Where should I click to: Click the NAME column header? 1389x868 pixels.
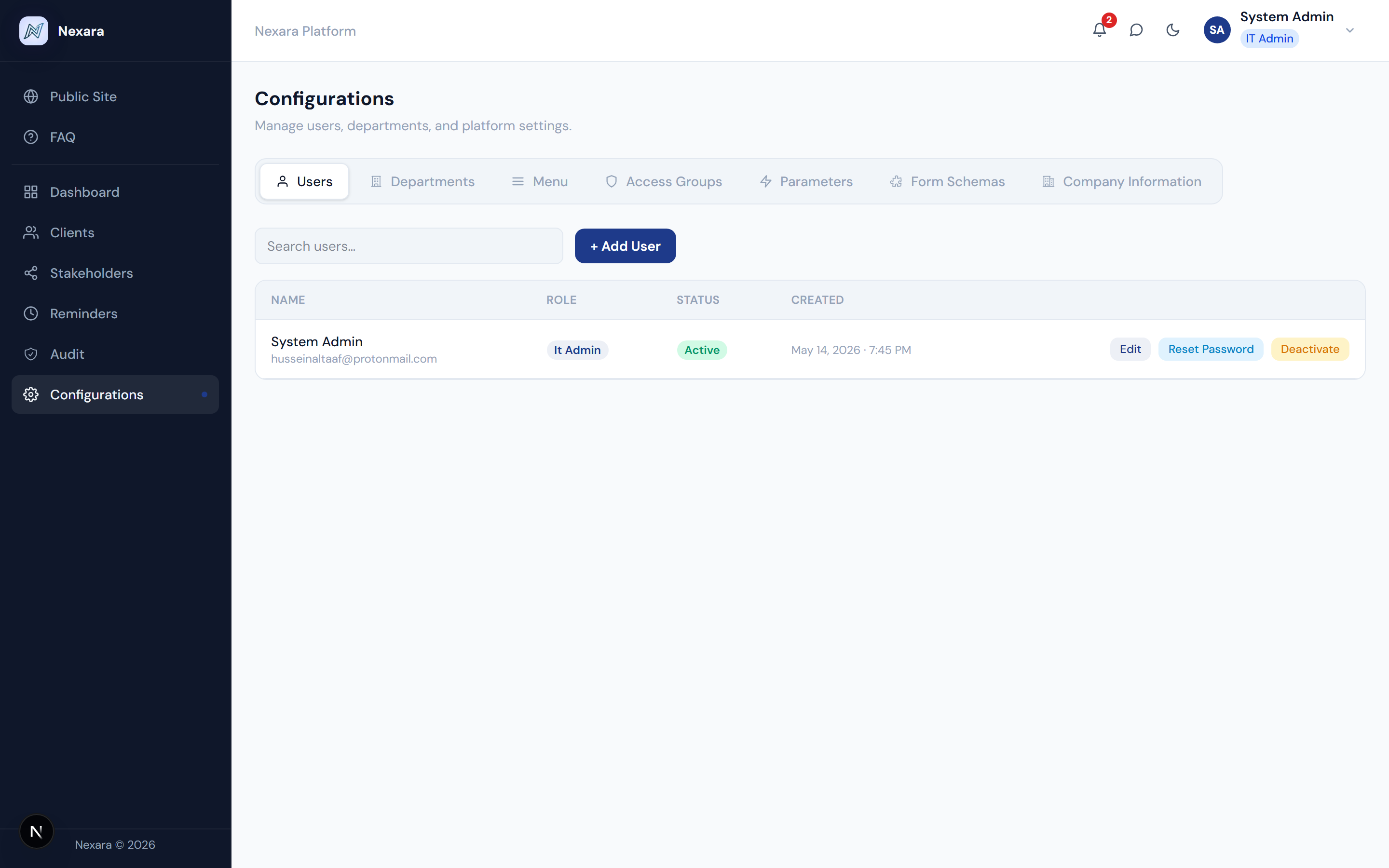coord(288,299)
